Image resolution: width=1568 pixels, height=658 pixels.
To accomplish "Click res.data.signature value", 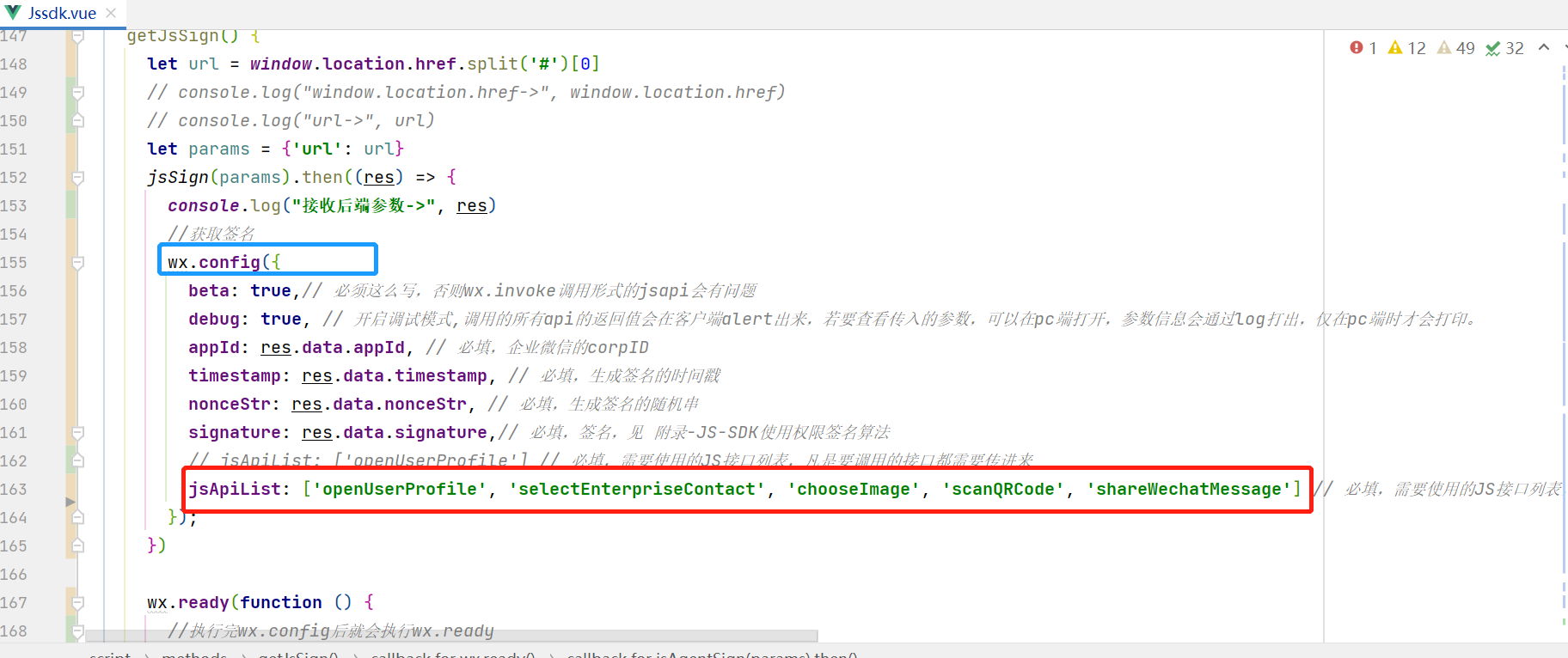I will tap(395, 432).
